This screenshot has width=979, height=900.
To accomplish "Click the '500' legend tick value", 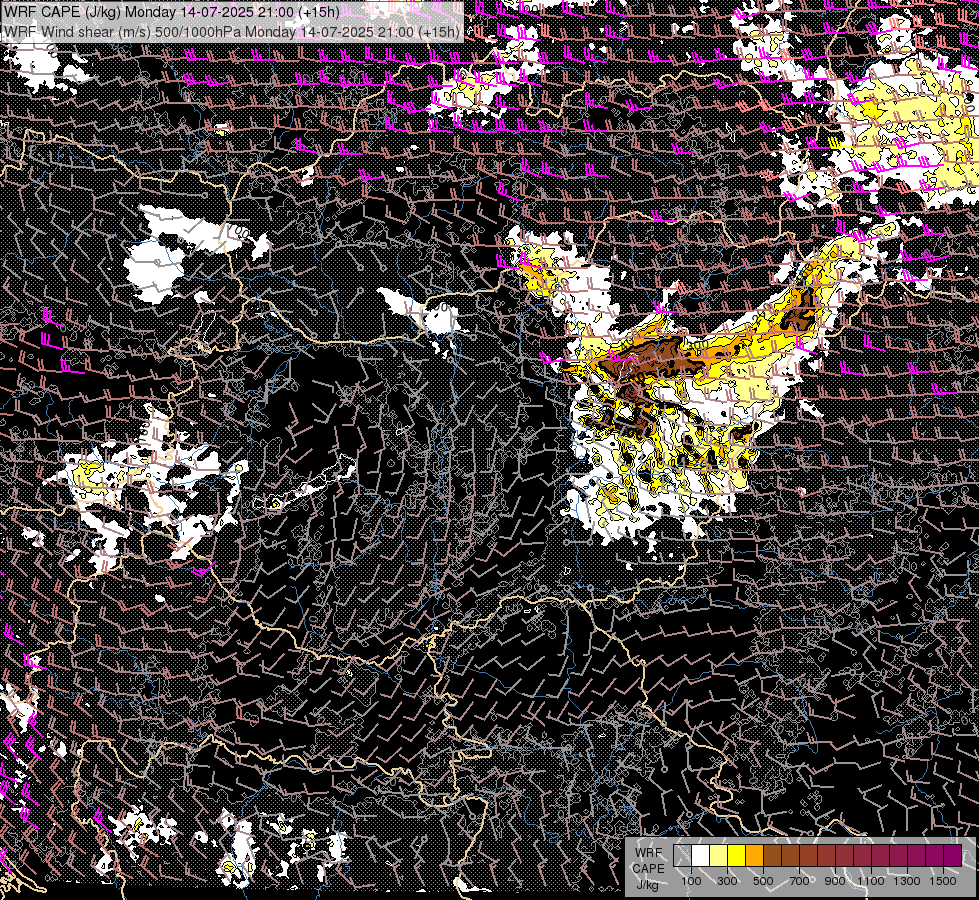I will 763,881.
